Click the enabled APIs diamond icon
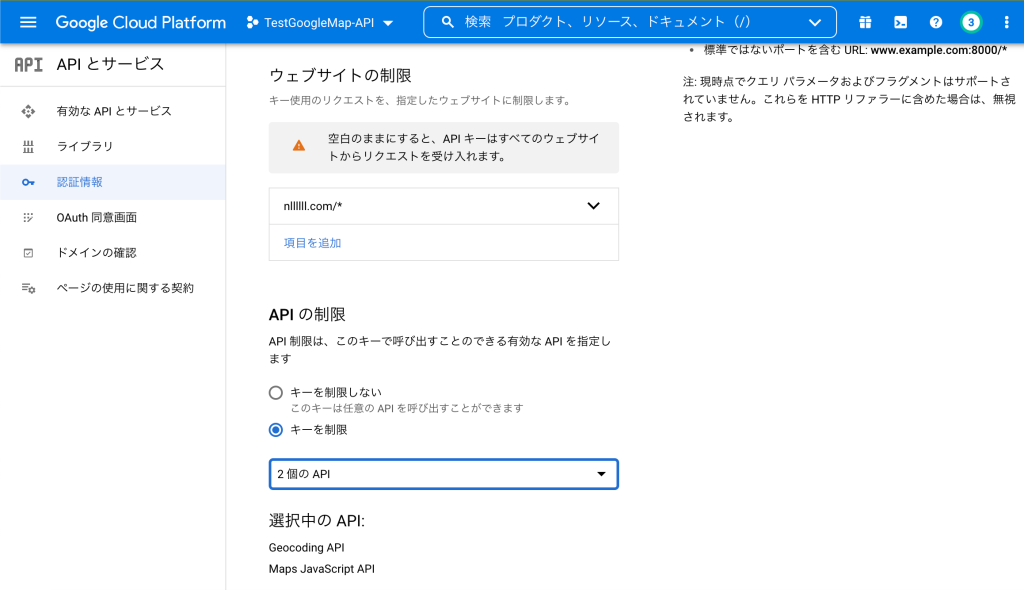Image resolution: width=1024 pixels, height=590 pixels. tap(28, 111)
